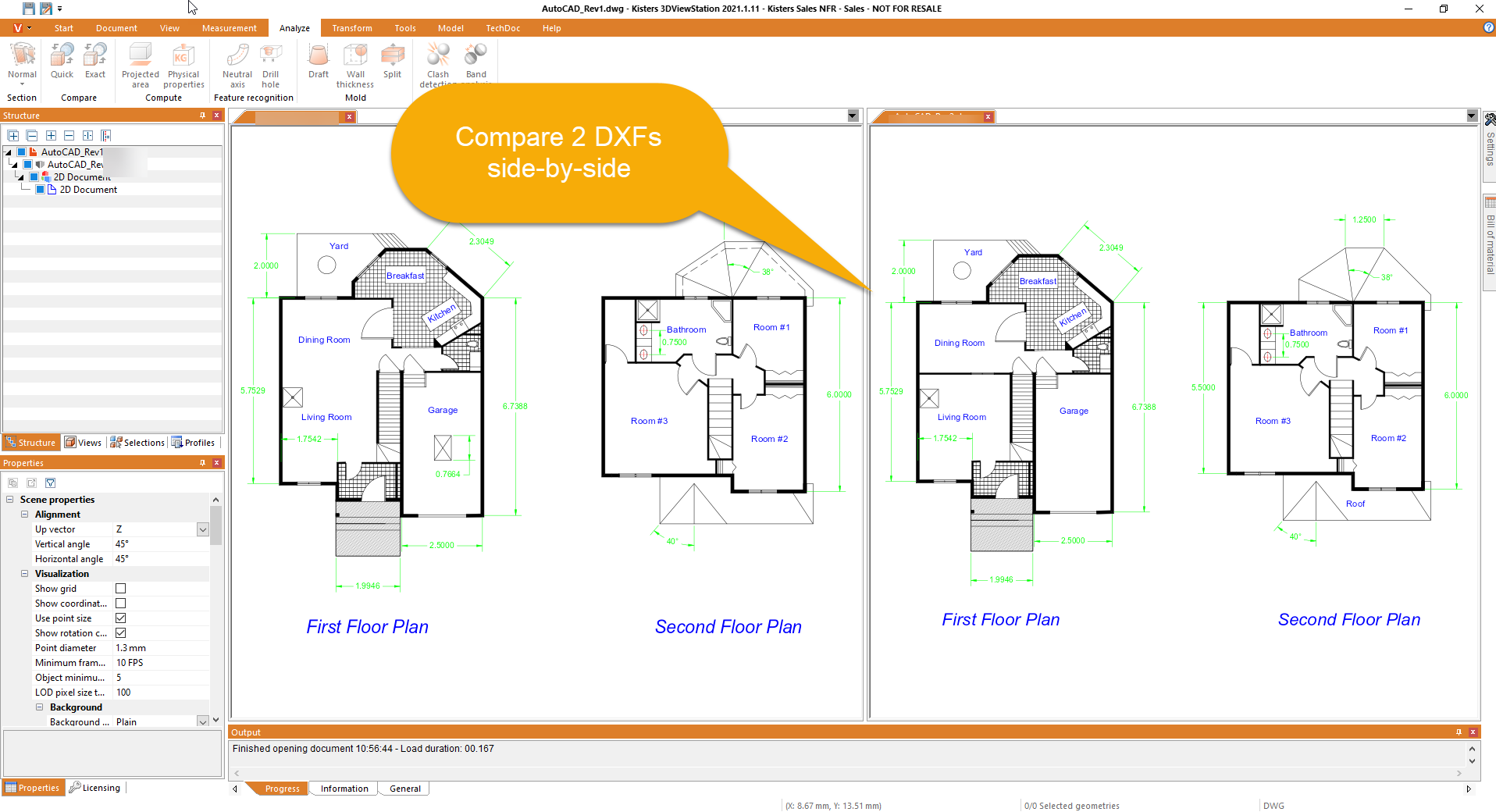Show the General output tab
This screenshot has width=1496, height=812.
(x=405, y=789)
